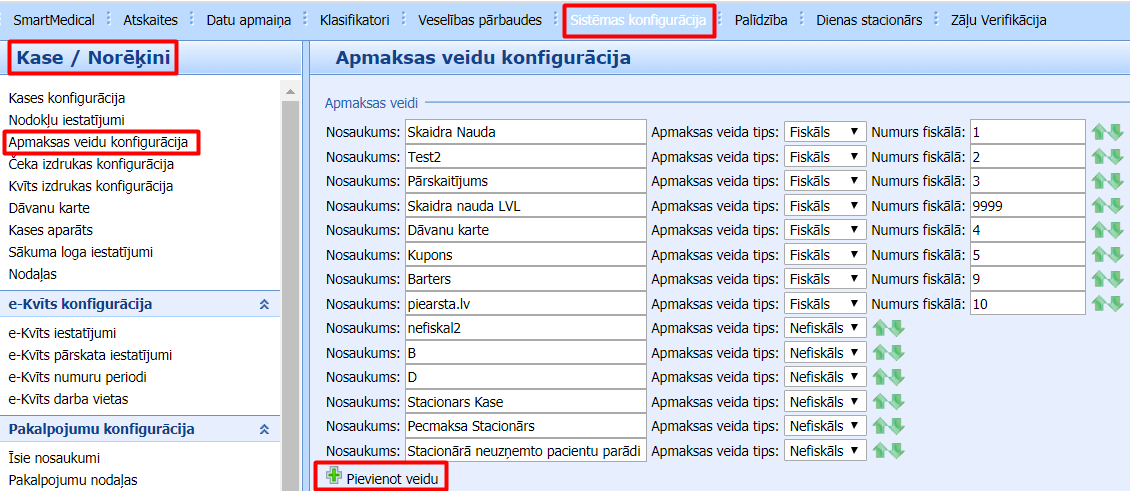Move nefiskal2 row up with green arrow
The image size is (1130, 491).
[881, 327]
